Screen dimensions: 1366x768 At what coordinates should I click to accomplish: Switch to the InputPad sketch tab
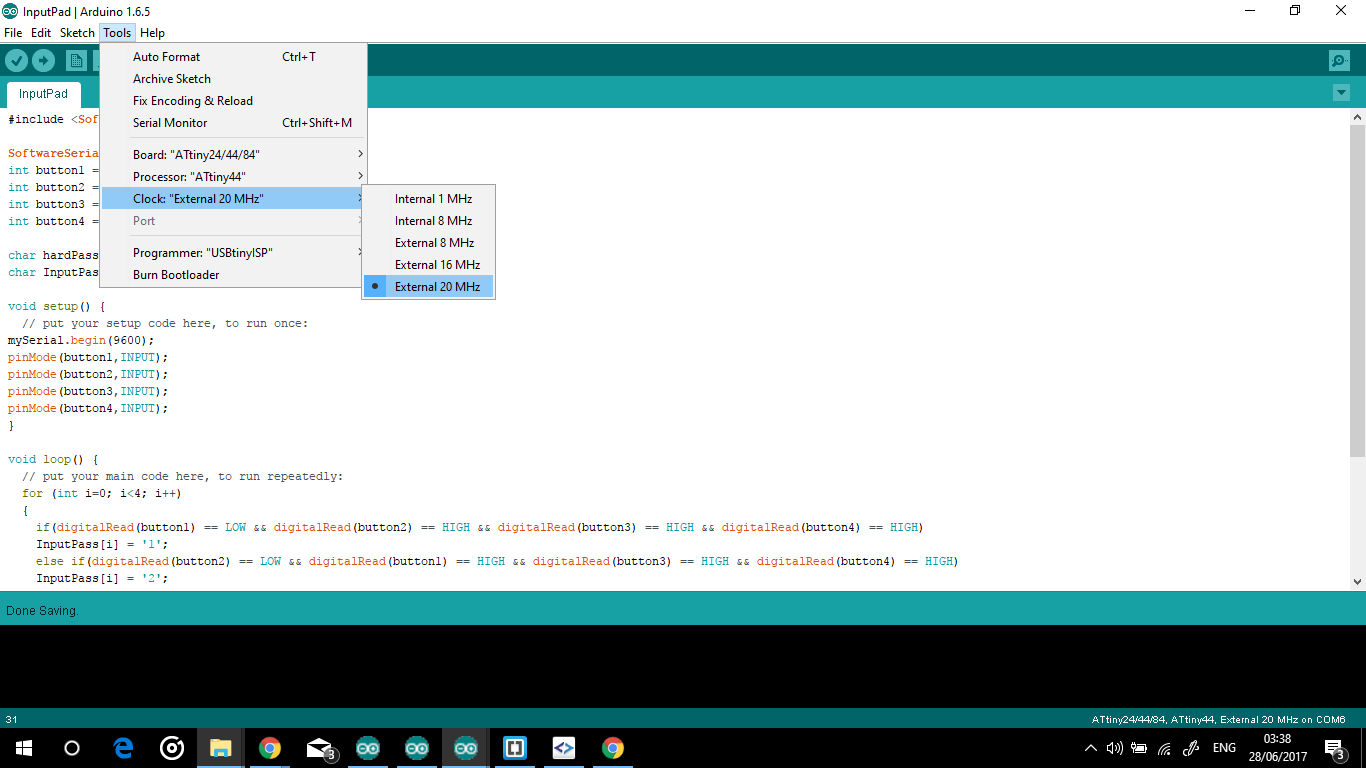pyautogui.click(x=43, y=94)
